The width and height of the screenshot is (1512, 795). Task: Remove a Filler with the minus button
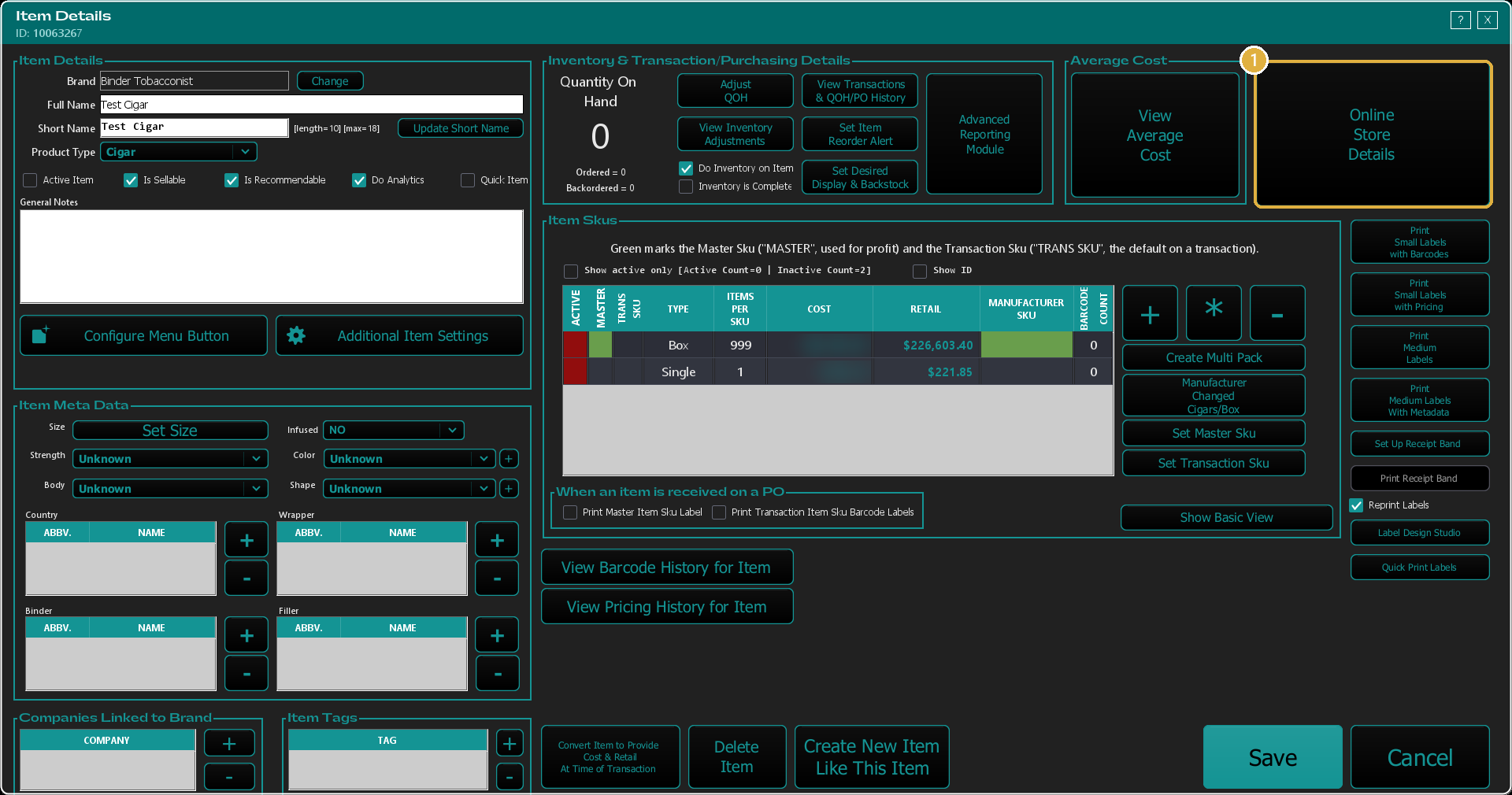point(497,674)
